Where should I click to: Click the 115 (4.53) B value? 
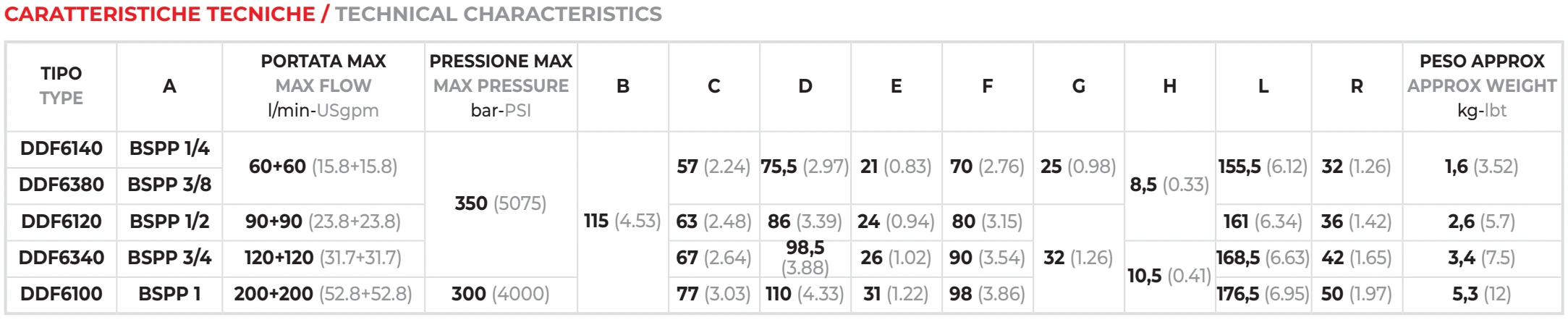(622, 221)
